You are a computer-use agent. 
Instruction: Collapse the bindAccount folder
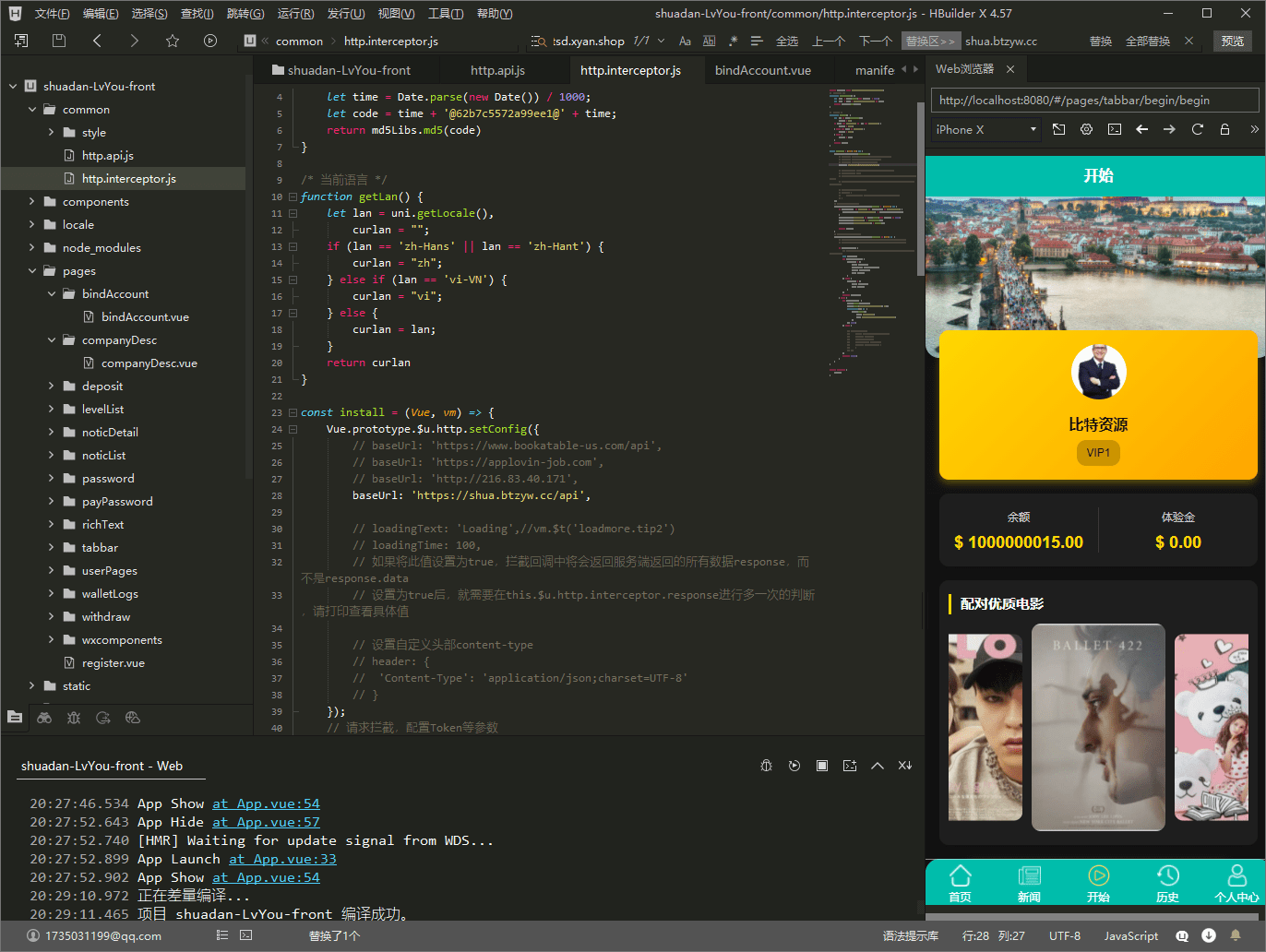point(52,293)
